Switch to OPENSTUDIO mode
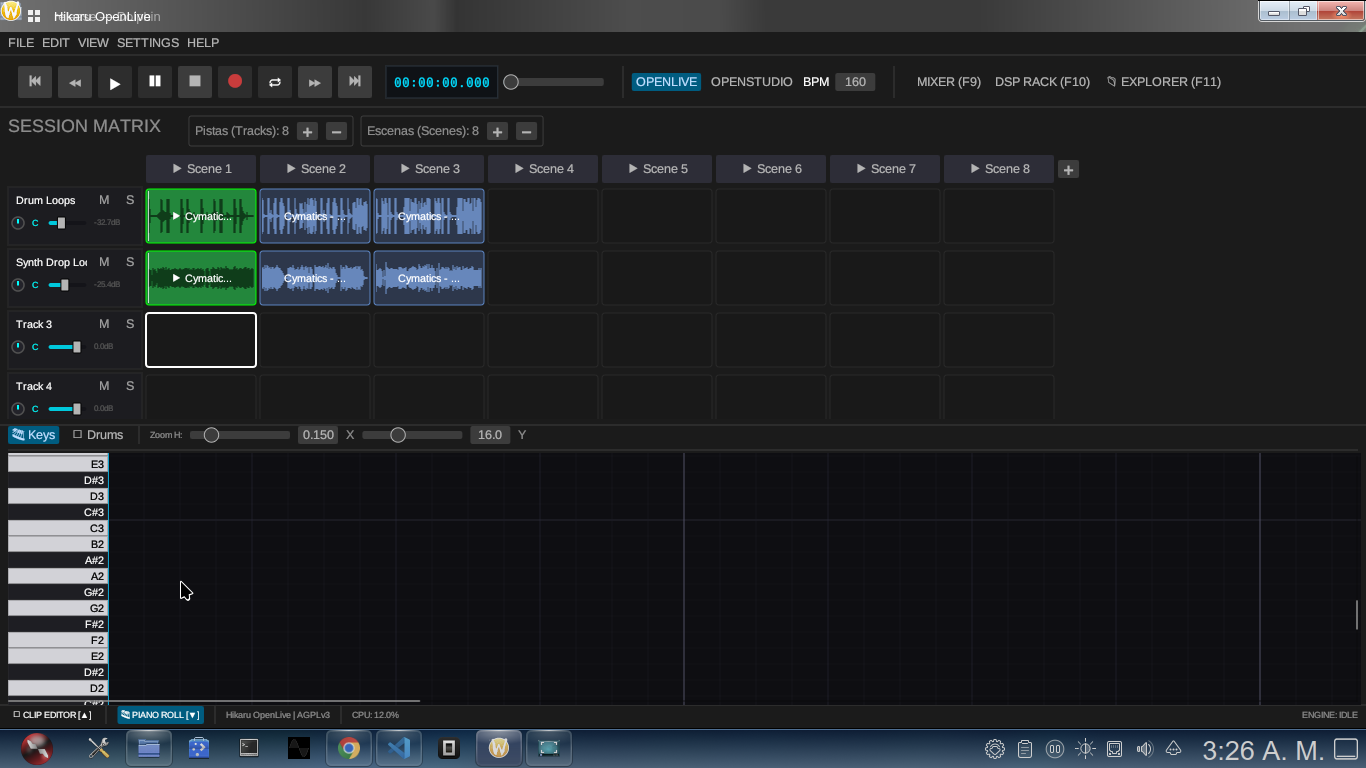This screenshot has width=1366, height=768. (752, 82)
